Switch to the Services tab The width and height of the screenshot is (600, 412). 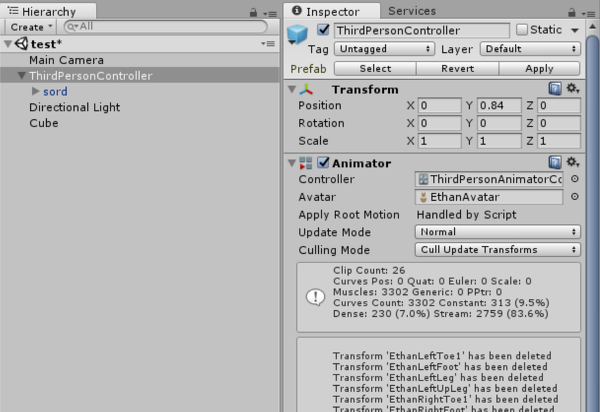coord(412,11)
